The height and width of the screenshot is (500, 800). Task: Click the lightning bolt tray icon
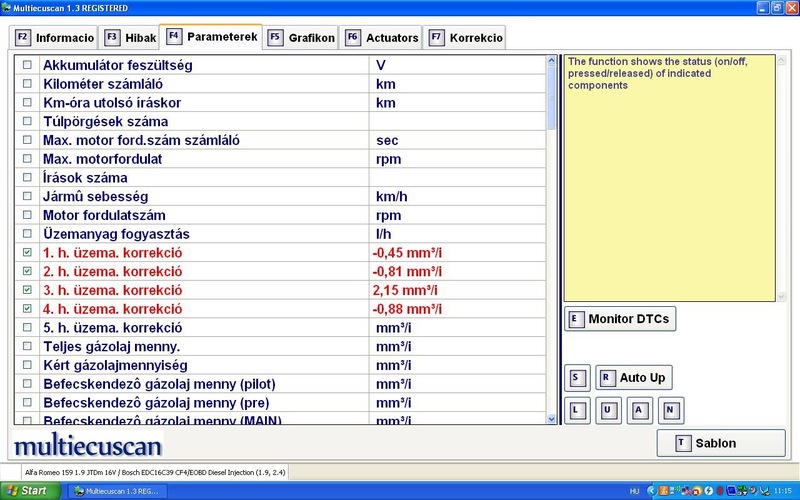point(708,491)
